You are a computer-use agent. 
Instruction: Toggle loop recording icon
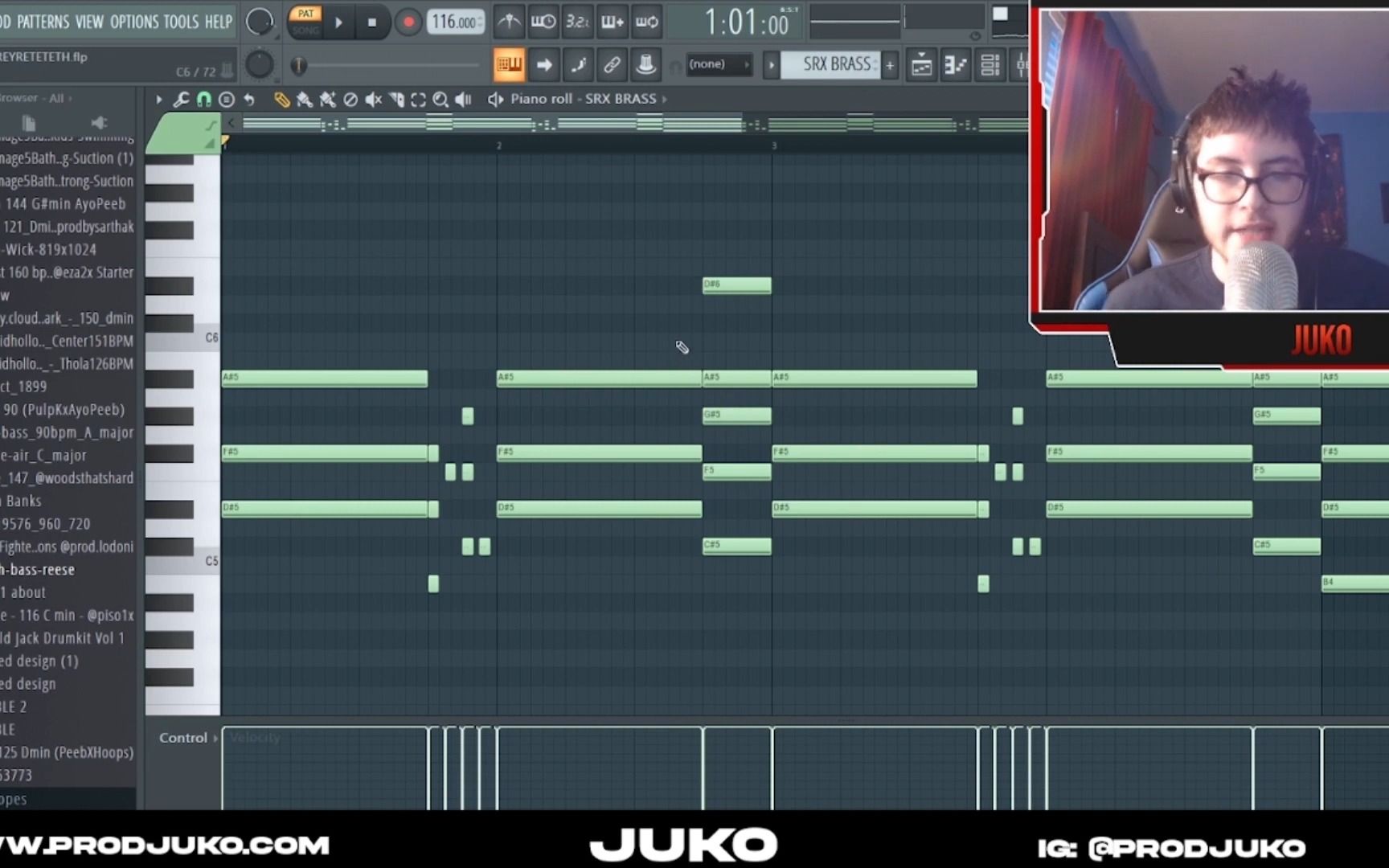click(x=647, y=22)
